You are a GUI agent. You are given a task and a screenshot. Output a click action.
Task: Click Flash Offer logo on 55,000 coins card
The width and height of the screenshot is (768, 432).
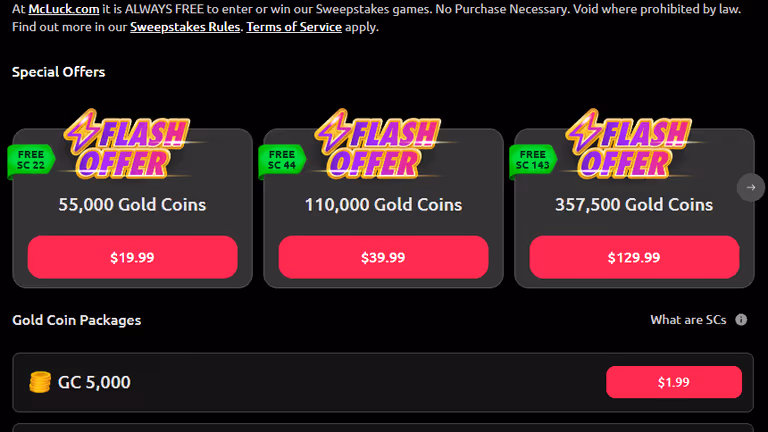(x=127, y=144)
